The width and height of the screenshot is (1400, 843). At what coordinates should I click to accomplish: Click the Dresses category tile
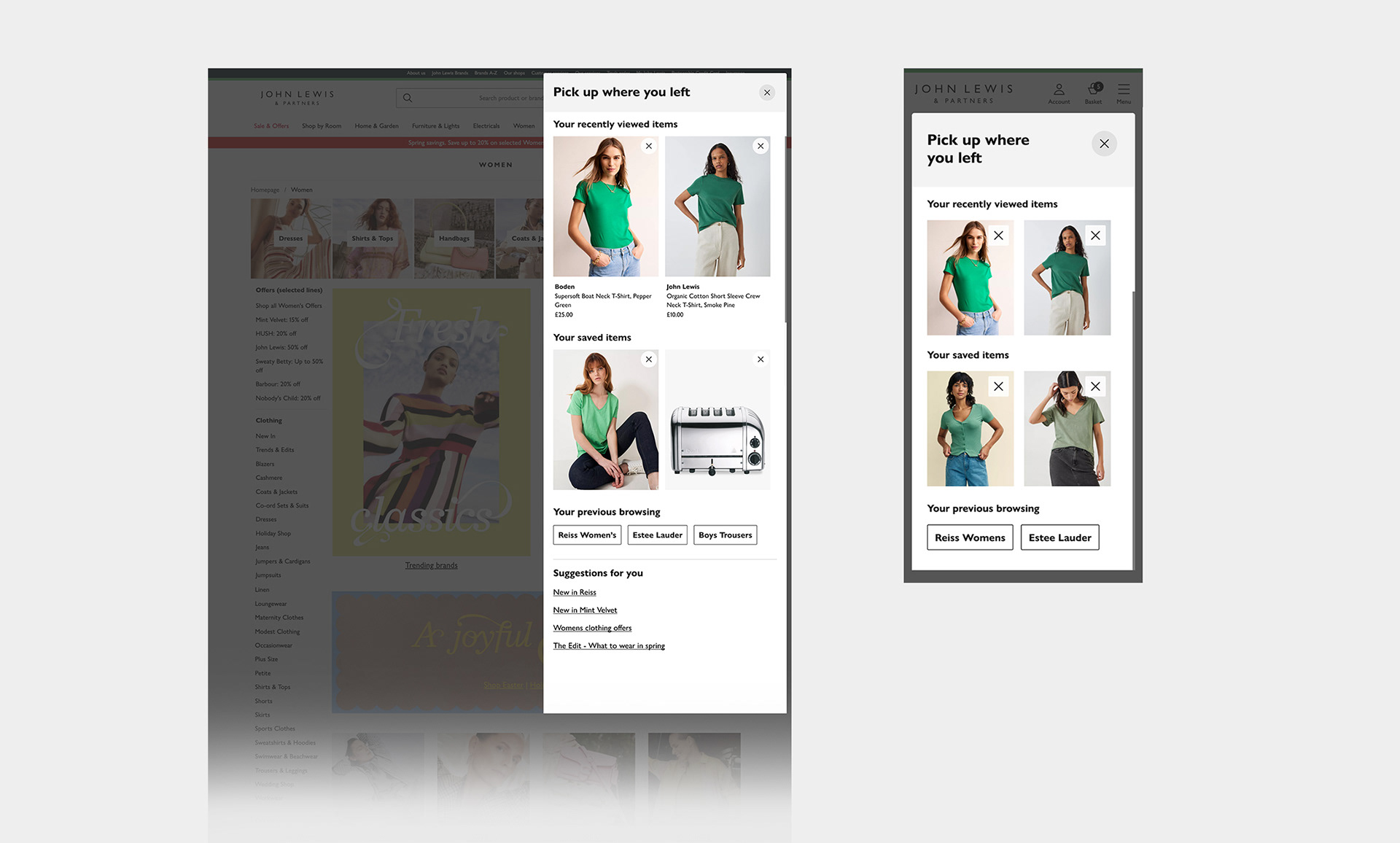tap(291, 238)
